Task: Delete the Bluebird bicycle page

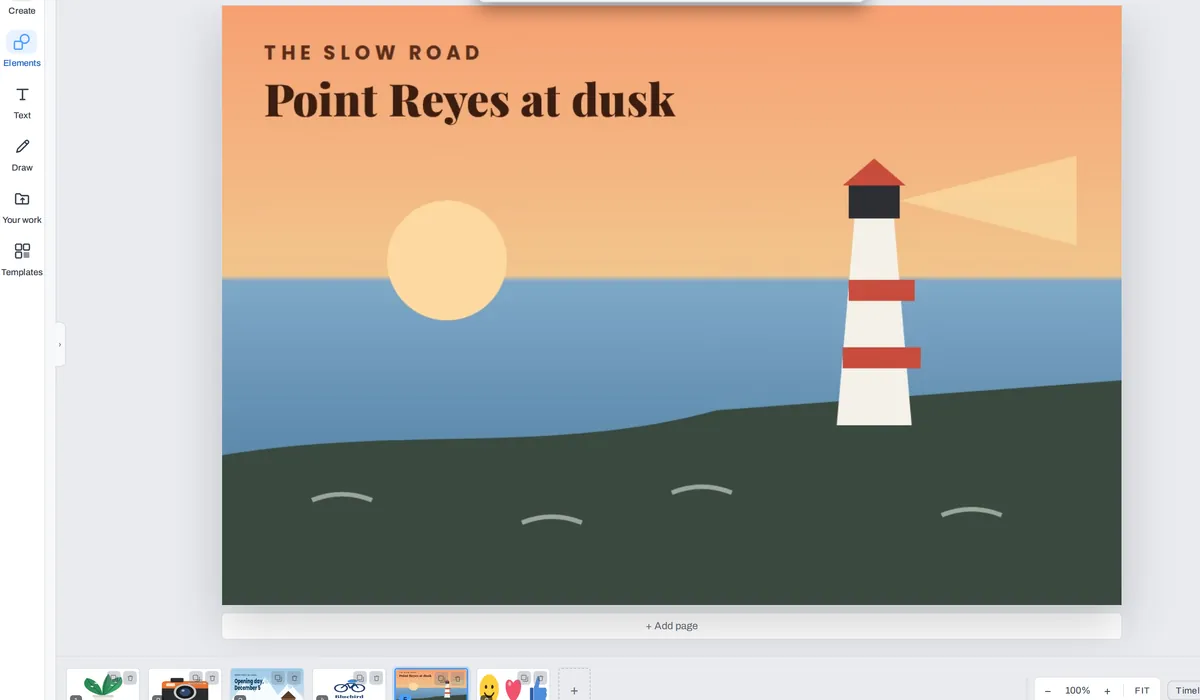Action: [376, 678]
